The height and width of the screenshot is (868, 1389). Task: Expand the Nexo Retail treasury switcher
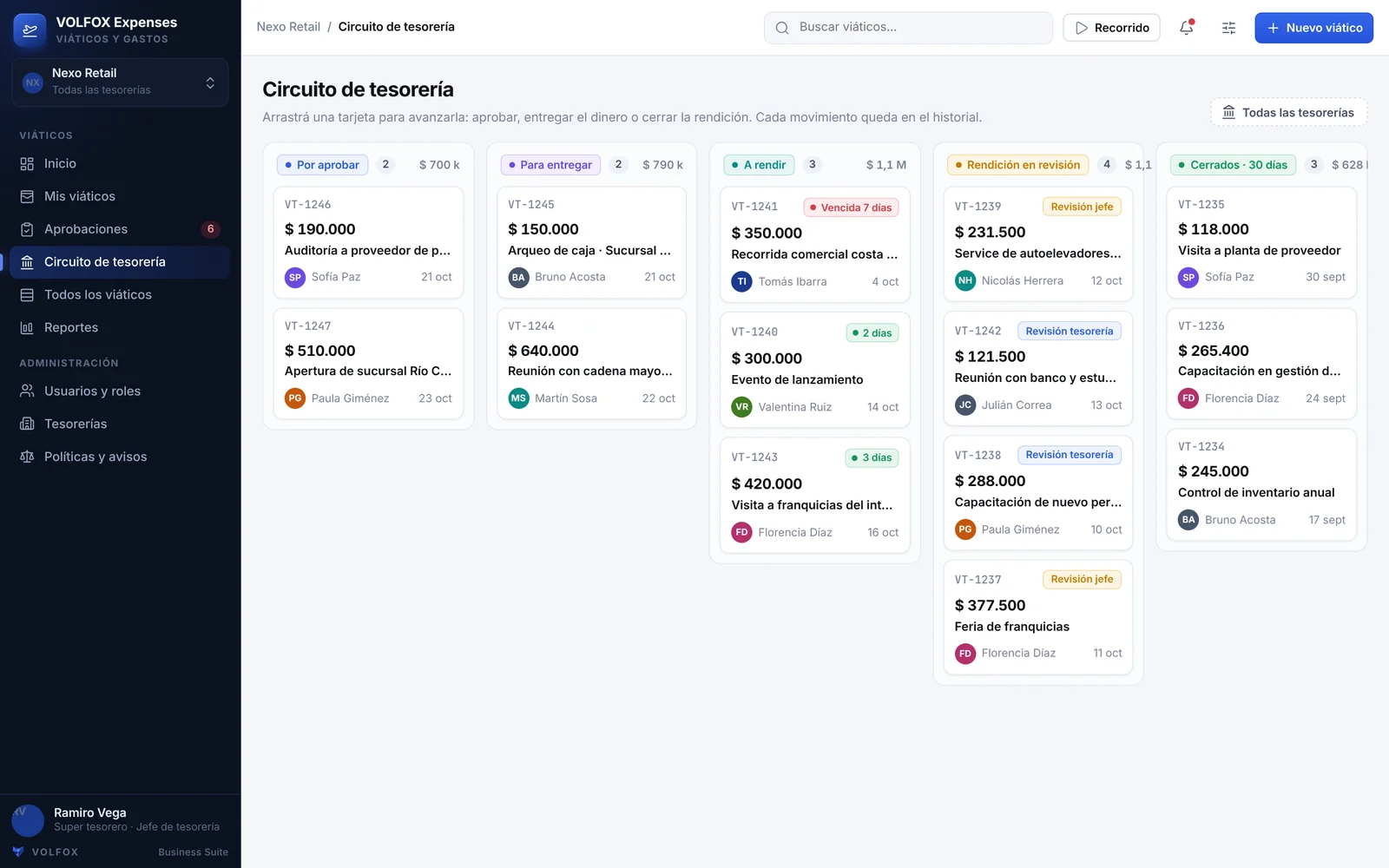click(120, 82)
